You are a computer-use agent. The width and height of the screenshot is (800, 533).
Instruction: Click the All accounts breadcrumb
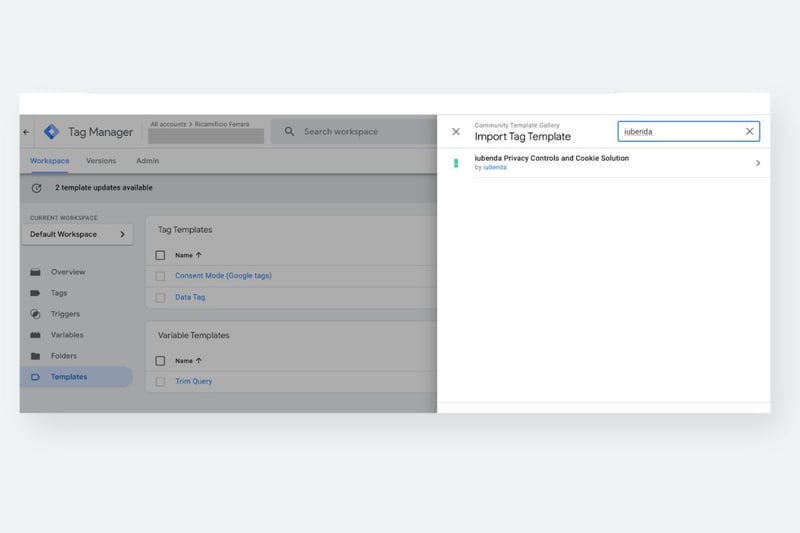168,124
